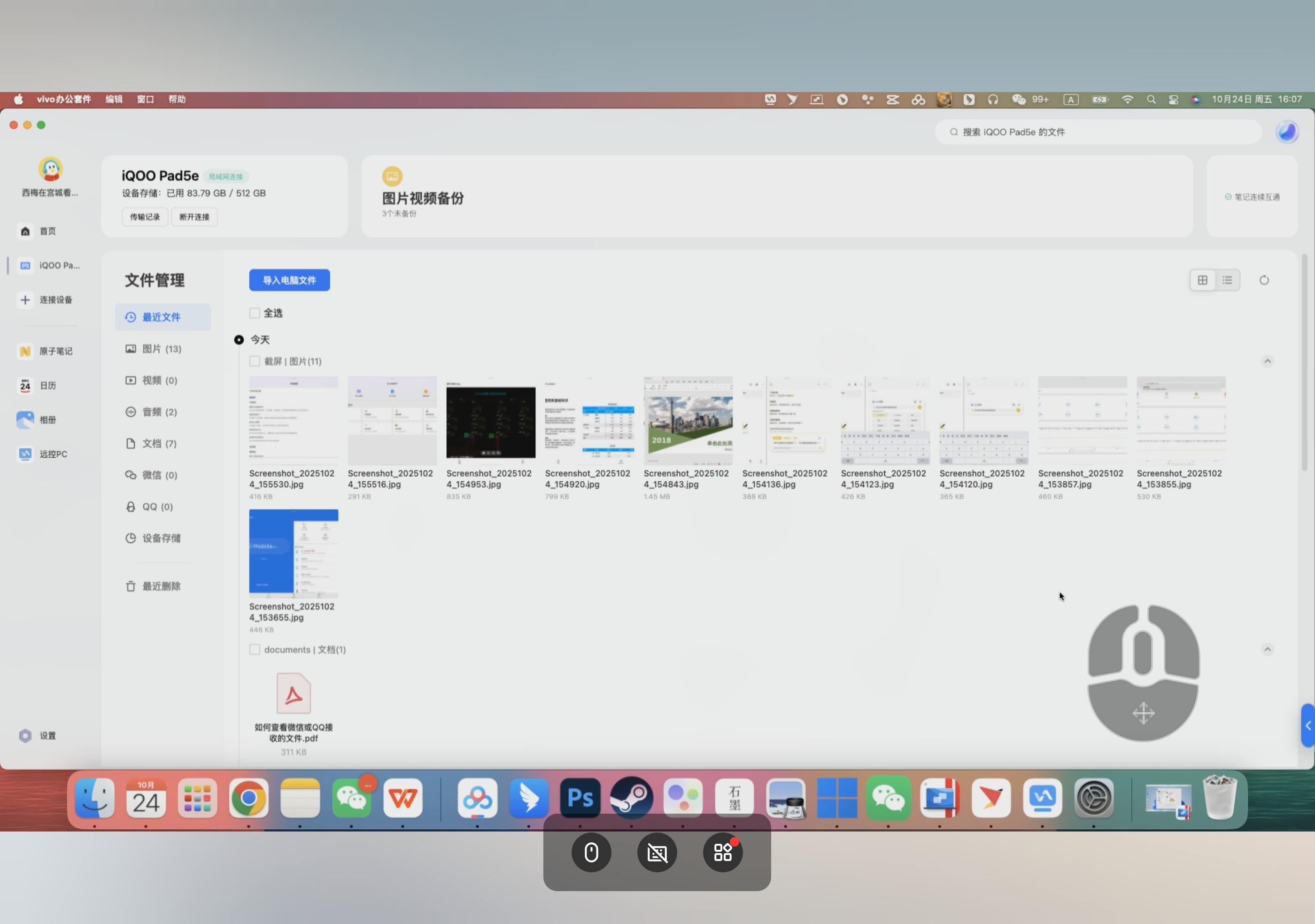Check the 全选 checkbox
Viewport: 1315px width, 924px height.
pos(255,313)
